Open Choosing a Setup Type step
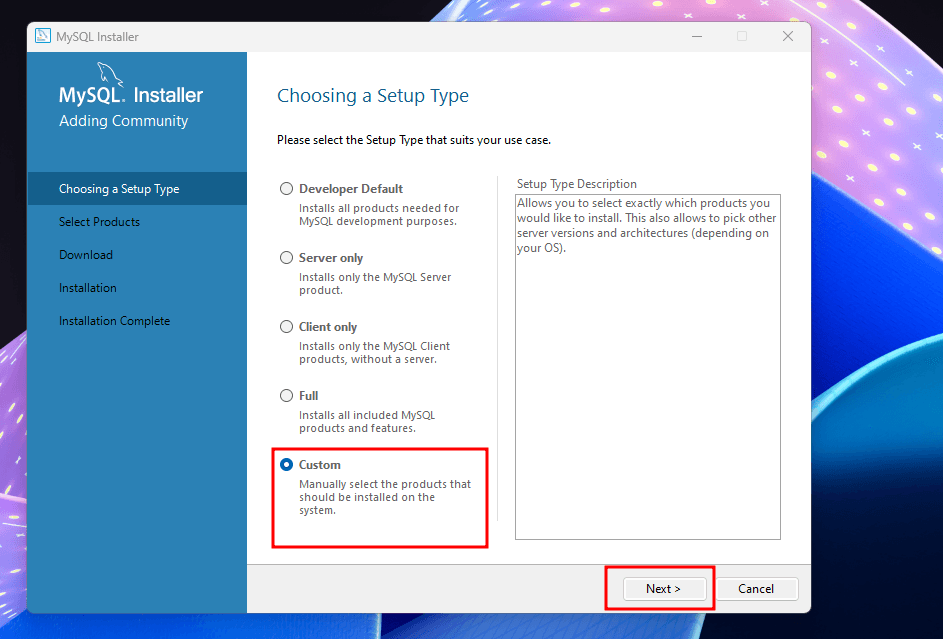 click(x=137, y=189)
